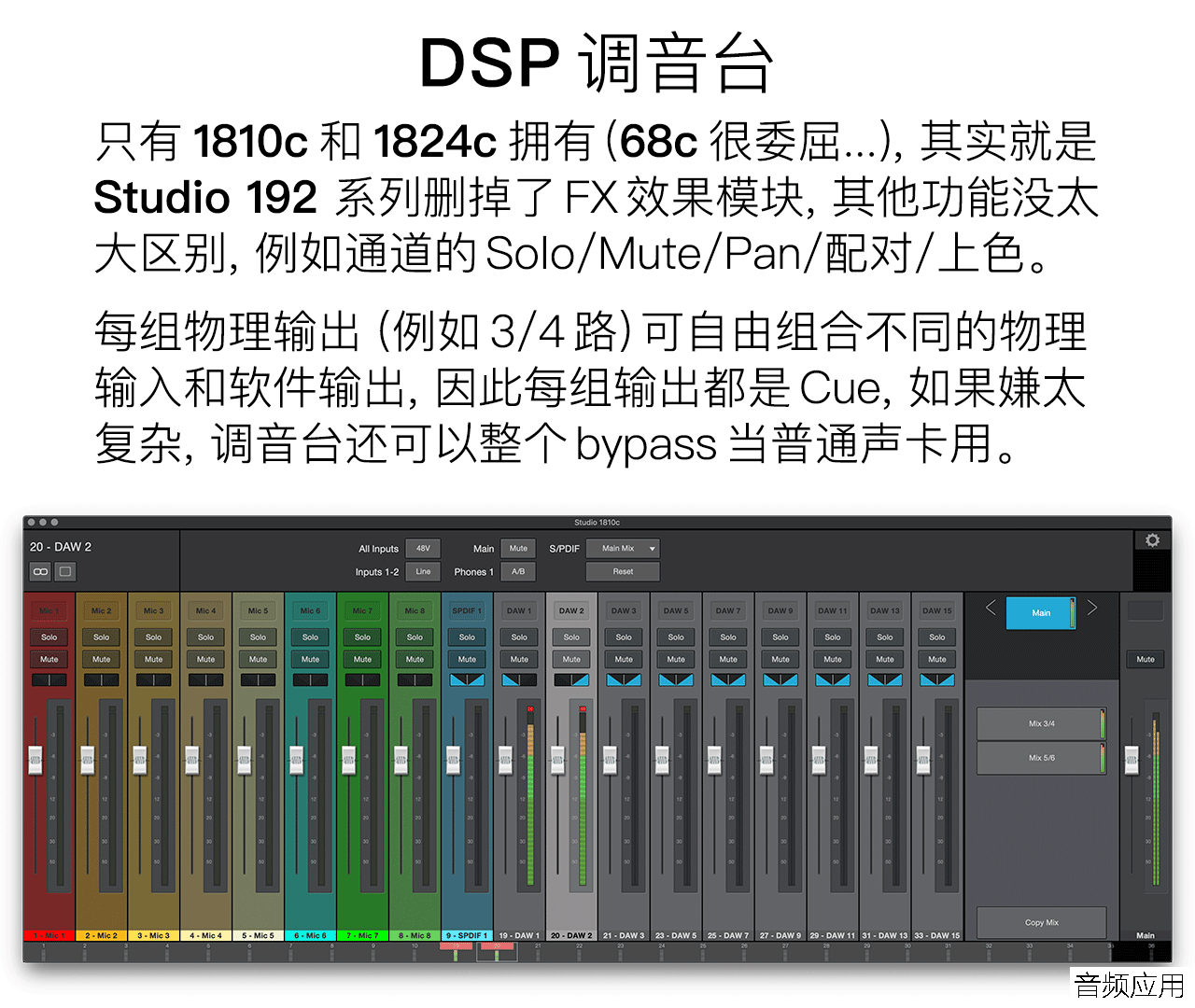The height and width of the screenshot is (1008, 1195).
Task: Click the 25 - DAW 7 bottom label
Action: click(729, 935)
